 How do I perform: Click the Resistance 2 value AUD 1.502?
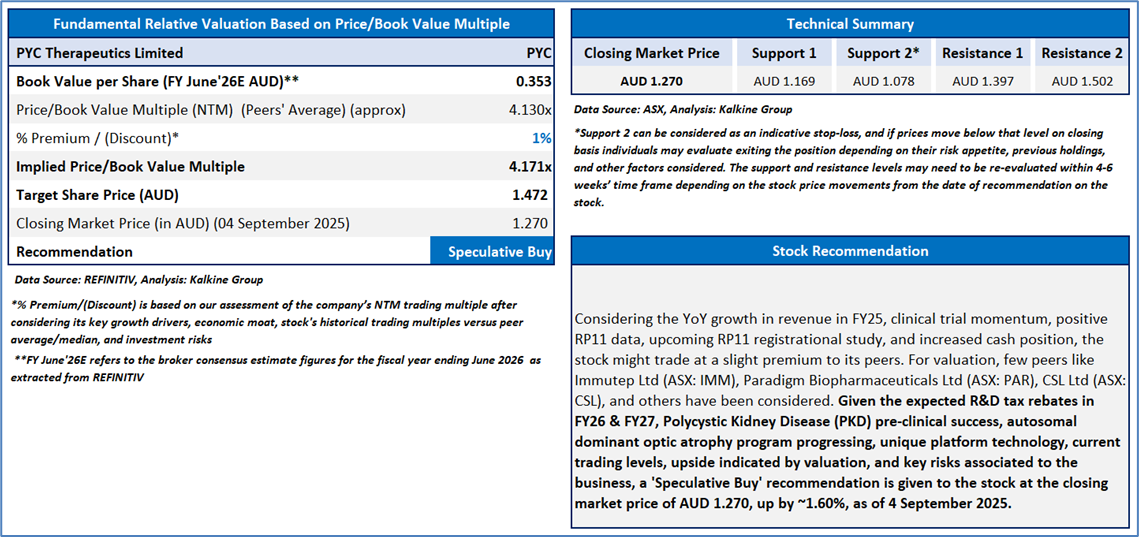pyautogui.click(x=1081, y=81)
